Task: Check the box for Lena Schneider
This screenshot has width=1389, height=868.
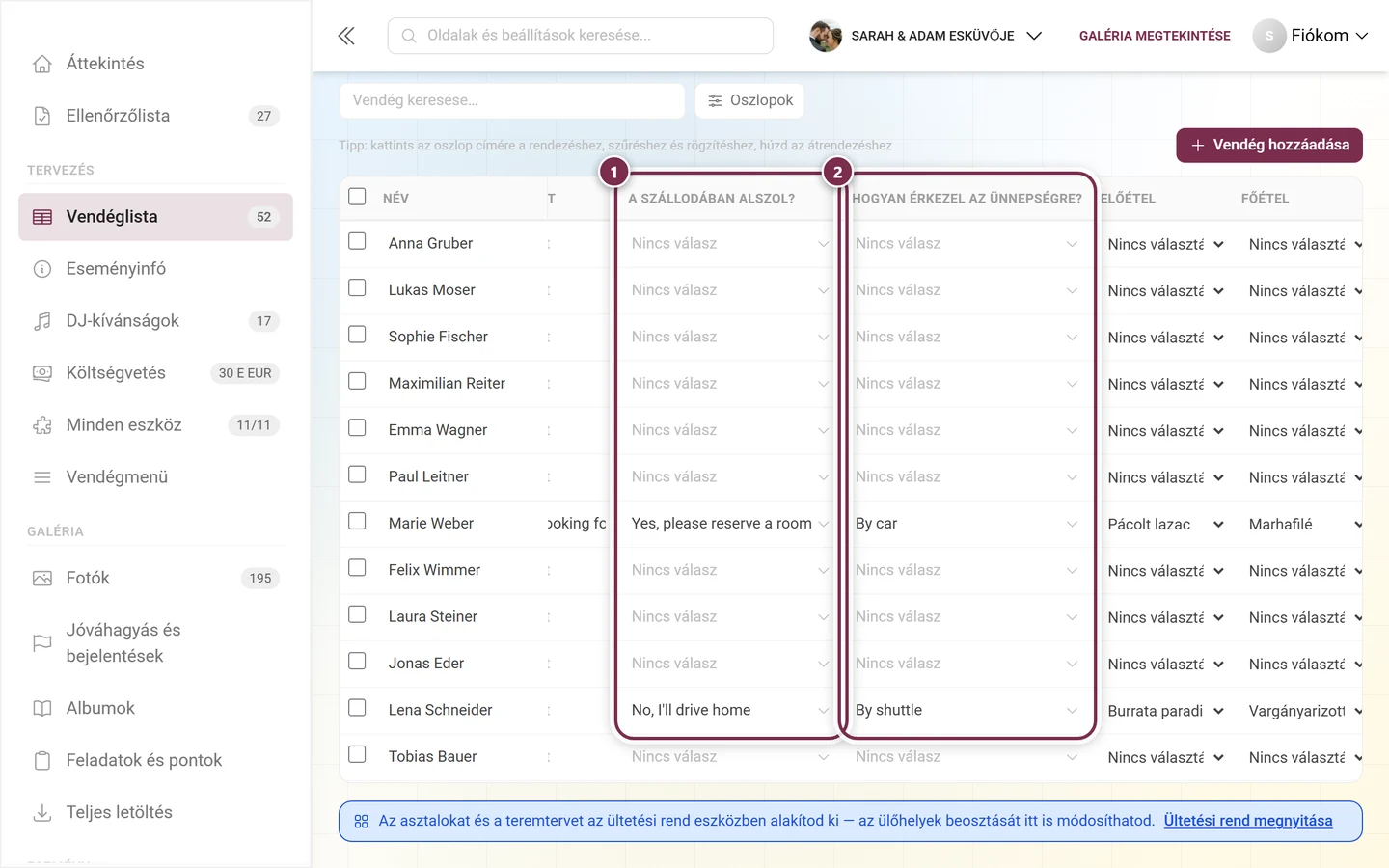Action: (x=357, y=708)
